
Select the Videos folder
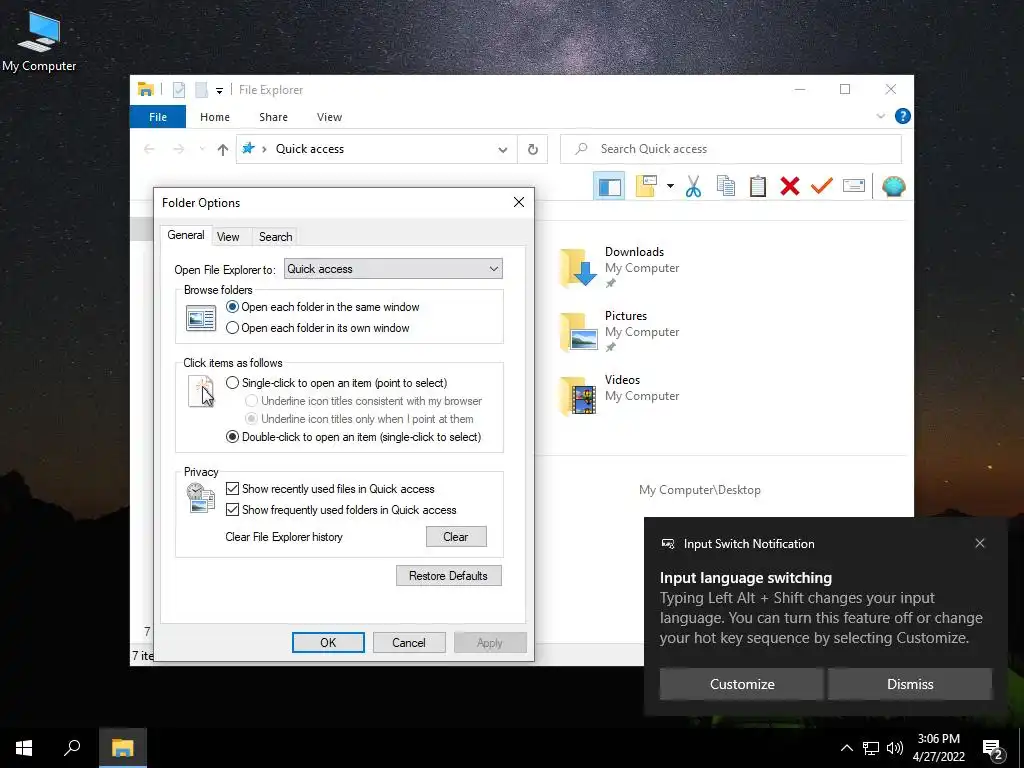tap(619, 394)
